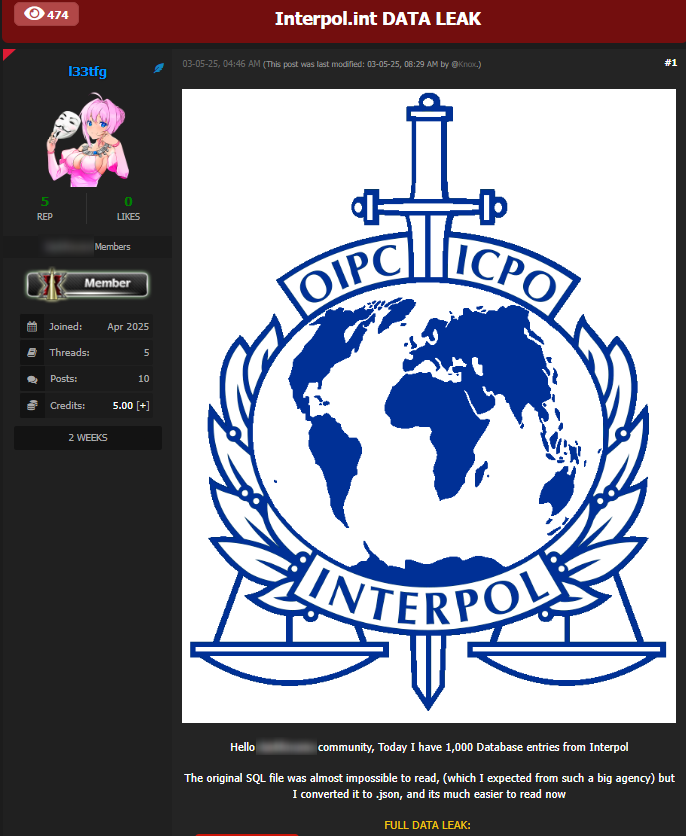Click the 2 WEEKS badge
Image resolution: width=686 pixels, height=836 pixels.
[88, 438]
